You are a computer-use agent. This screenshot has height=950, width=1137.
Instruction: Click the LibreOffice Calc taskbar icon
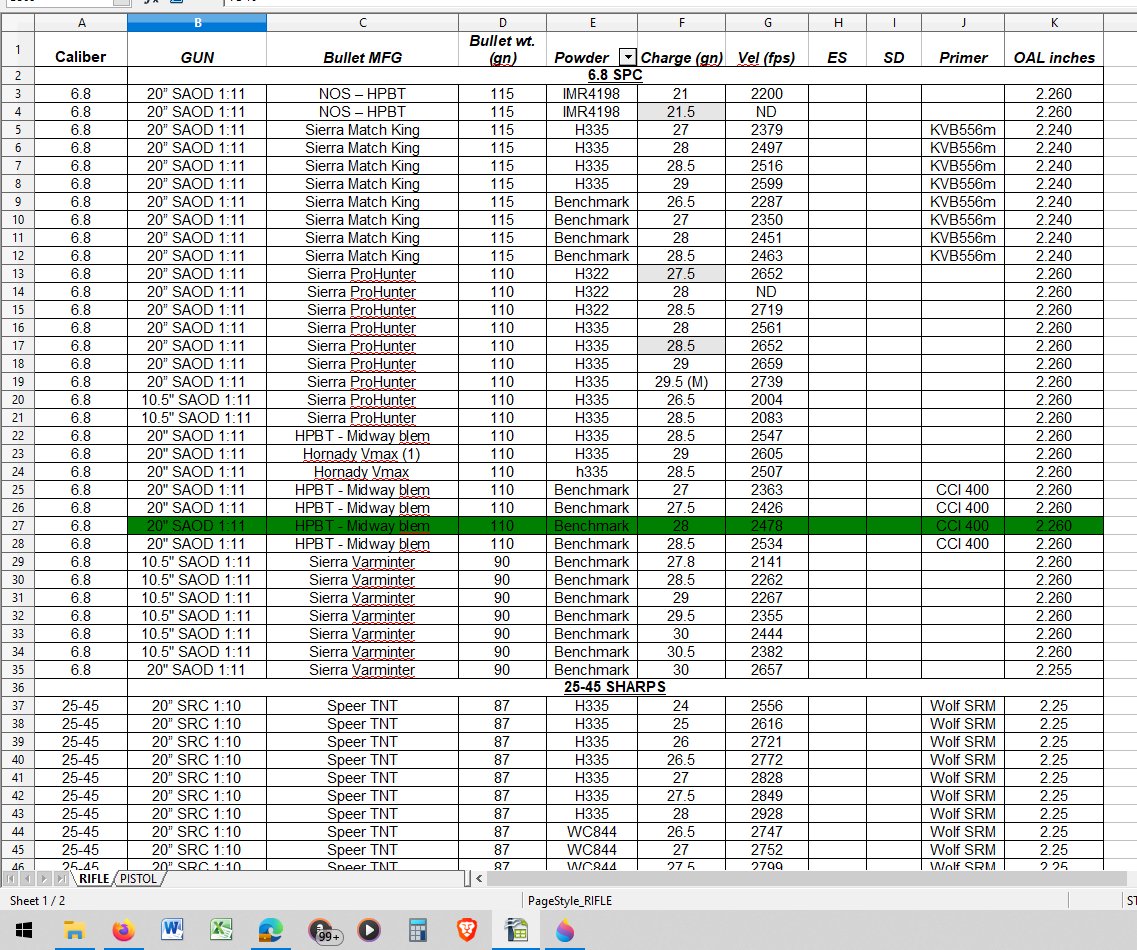pyautogui.click(x=516, y=930)
